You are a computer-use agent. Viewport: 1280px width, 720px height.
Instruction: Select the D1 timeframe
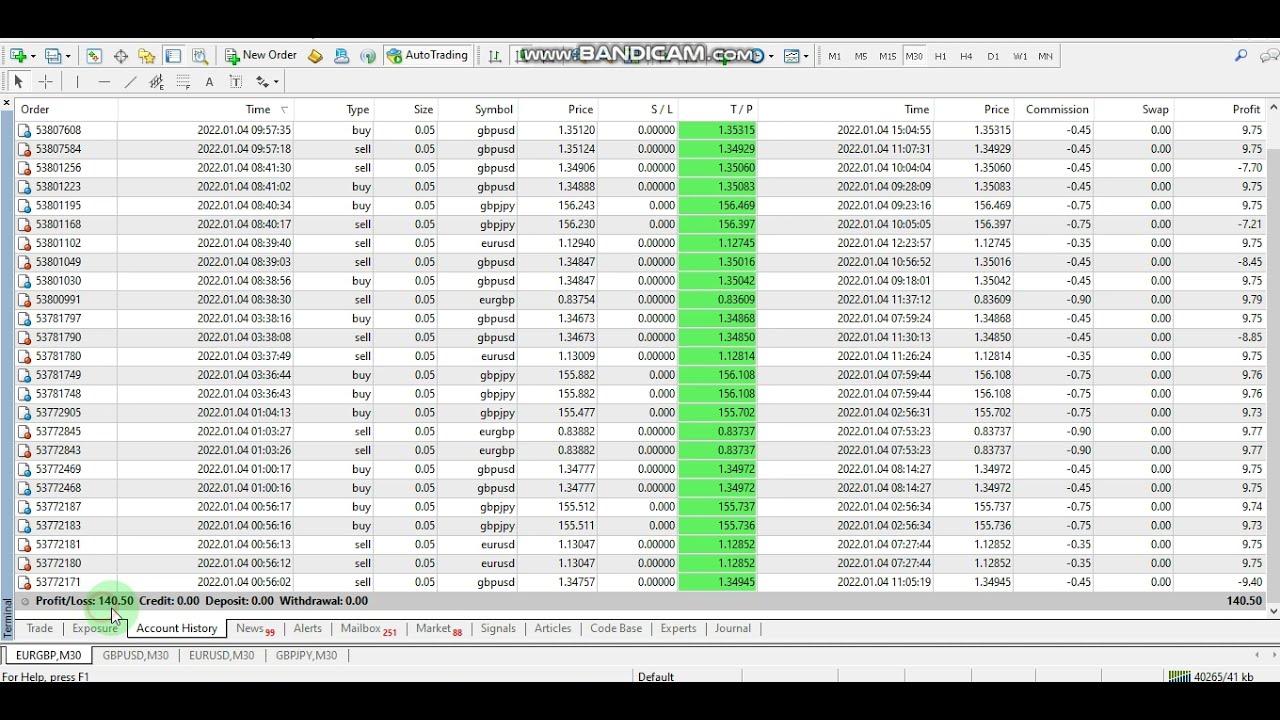pos(993,57)
